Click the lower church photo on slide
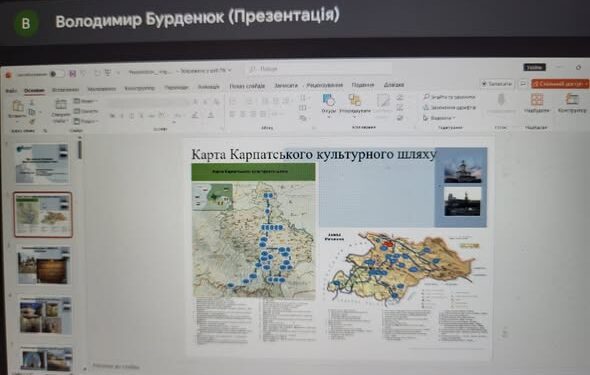590x375 pixels. (x=462, y=202)
